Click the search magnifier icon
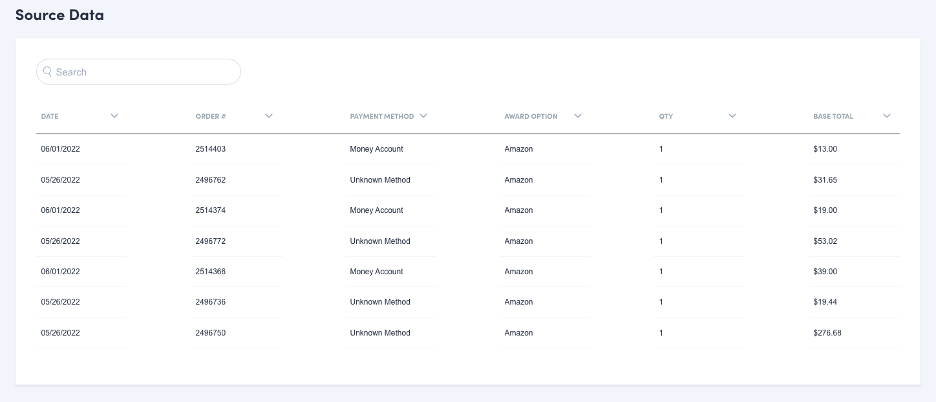 pyautogui.click(x=47, y=72)
